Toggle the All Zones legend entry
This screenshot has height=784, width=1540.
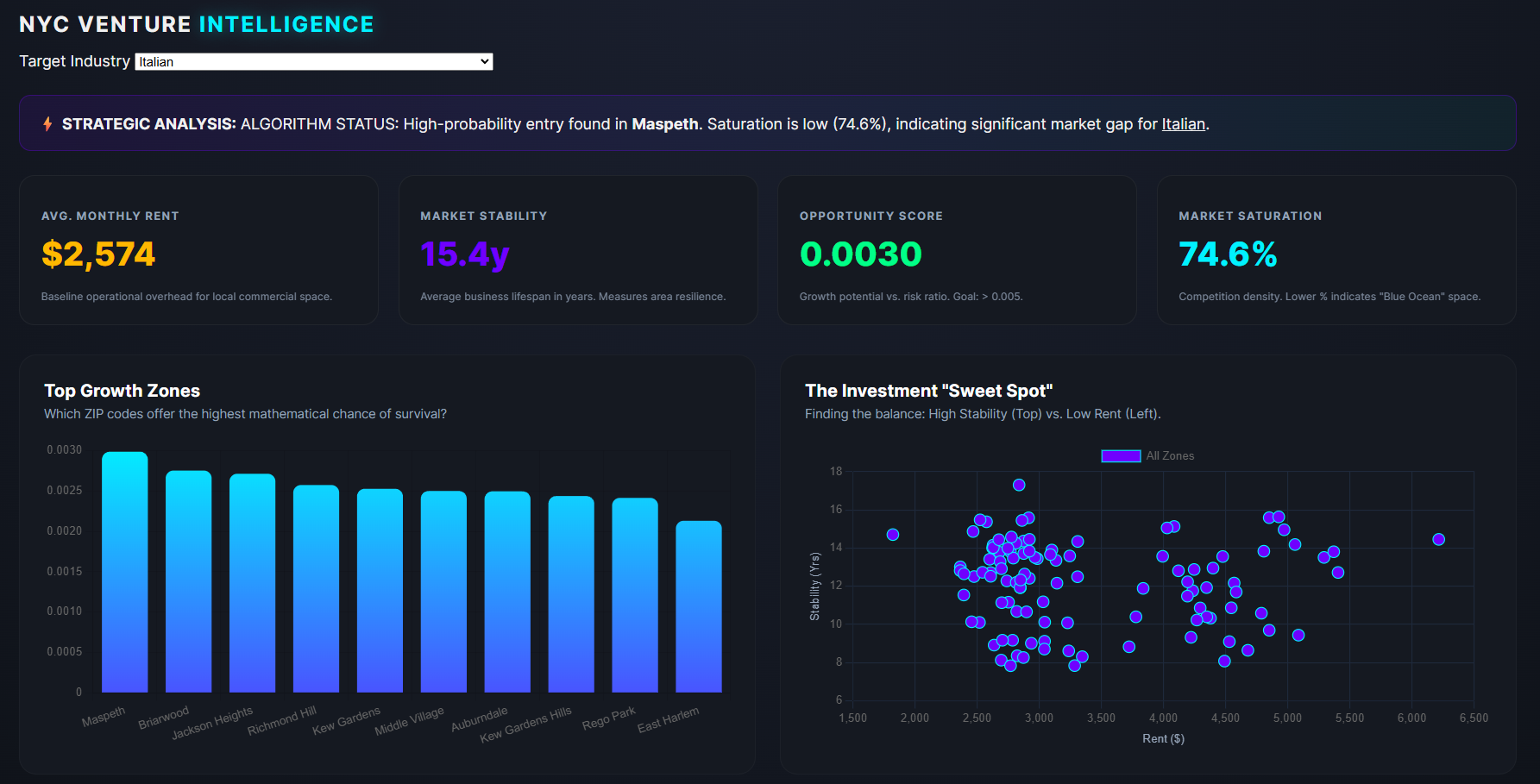pos(1147,455)
